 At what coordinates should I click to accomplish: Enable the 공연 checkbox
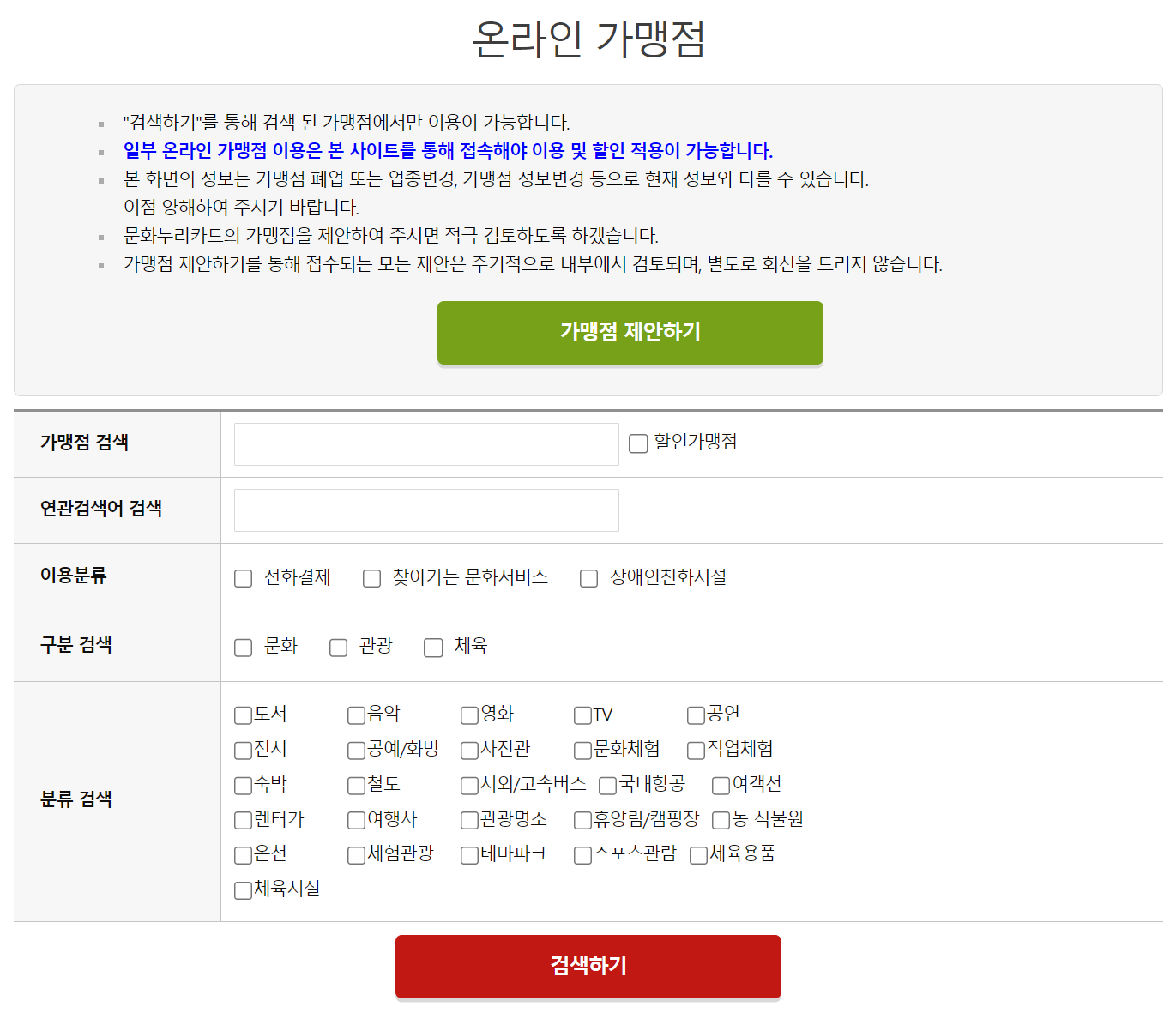(696, 715)
